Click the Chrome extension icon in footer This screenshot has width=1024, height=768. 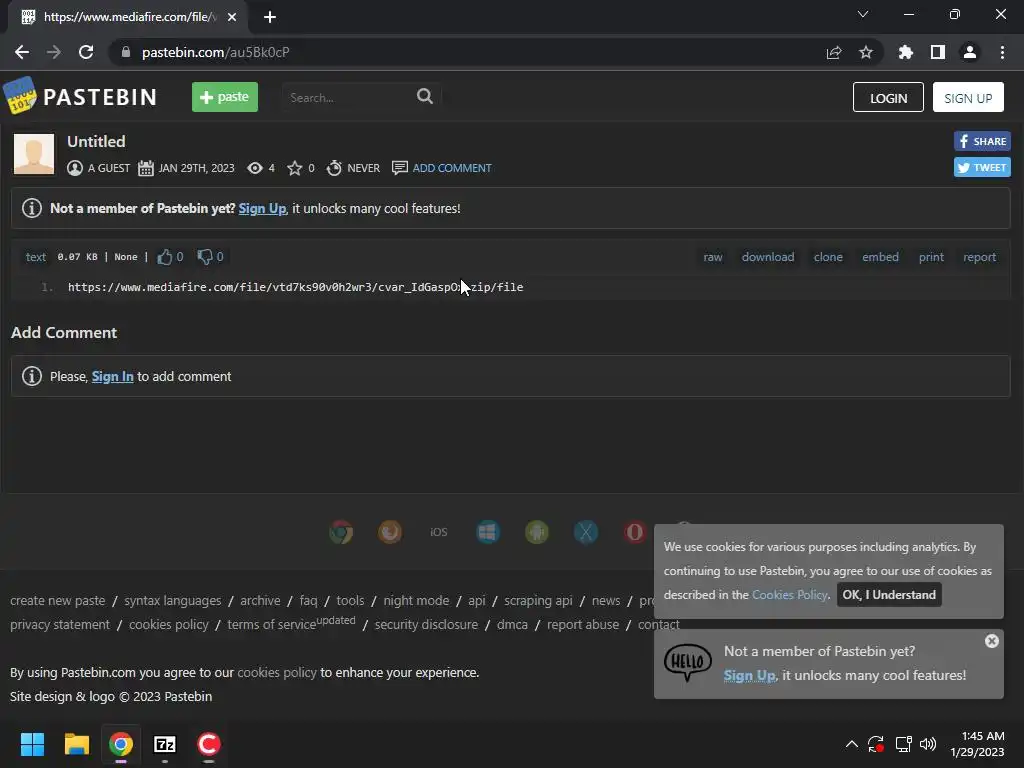coord(341,532)
